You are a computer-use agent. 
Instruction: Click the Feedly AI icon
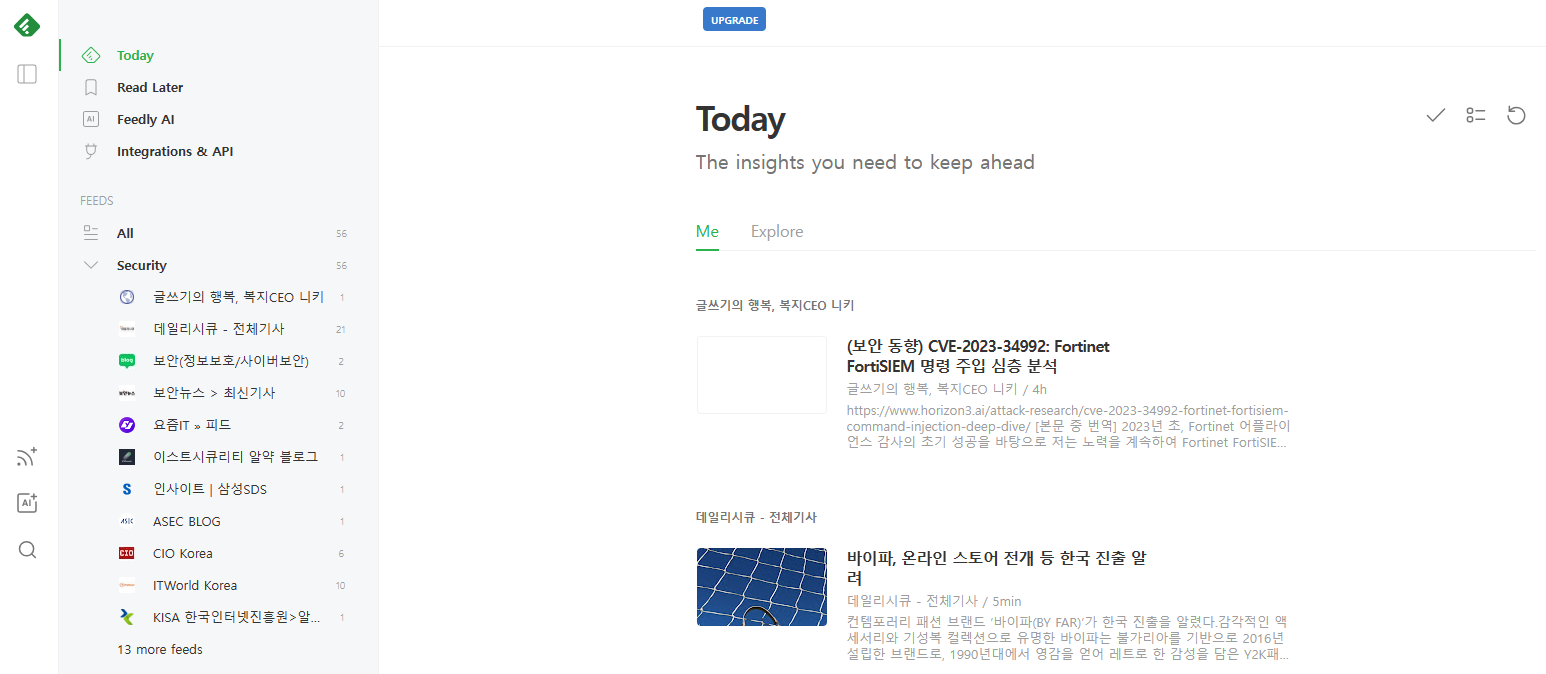91,119
